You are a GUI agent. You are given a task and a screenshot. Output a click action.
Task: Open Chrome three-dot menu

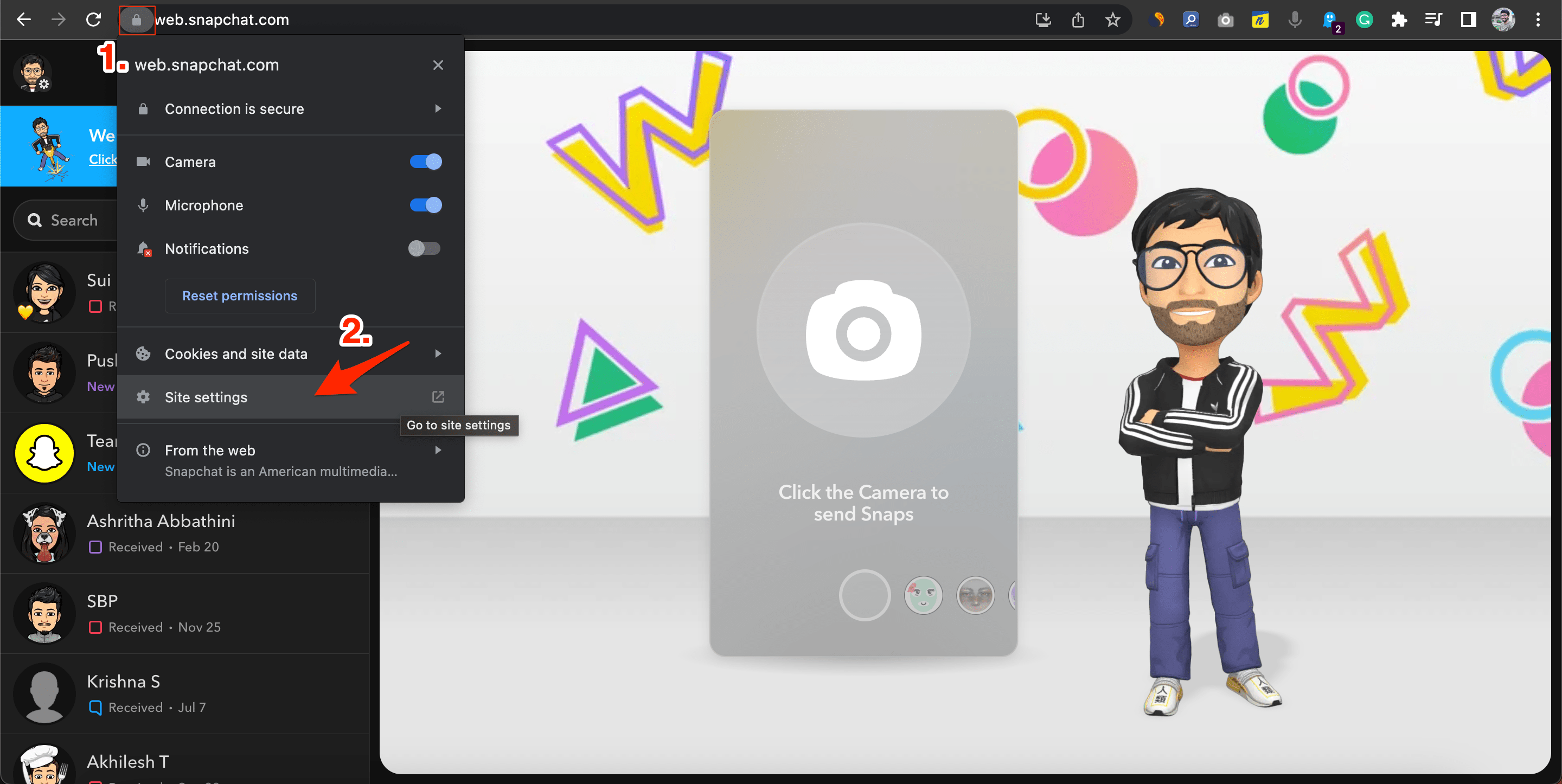point(1538,20)
